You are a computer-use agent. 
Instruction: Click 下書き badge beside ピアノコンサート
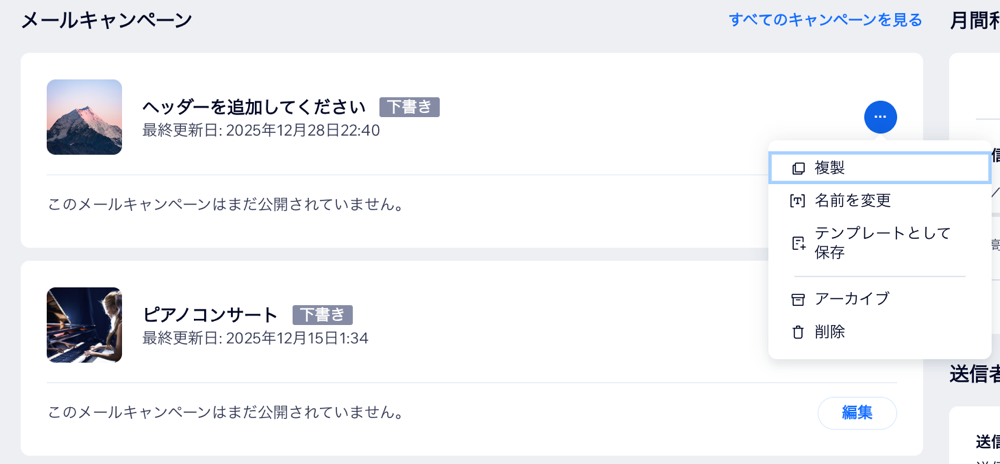[x=322, y=315]
